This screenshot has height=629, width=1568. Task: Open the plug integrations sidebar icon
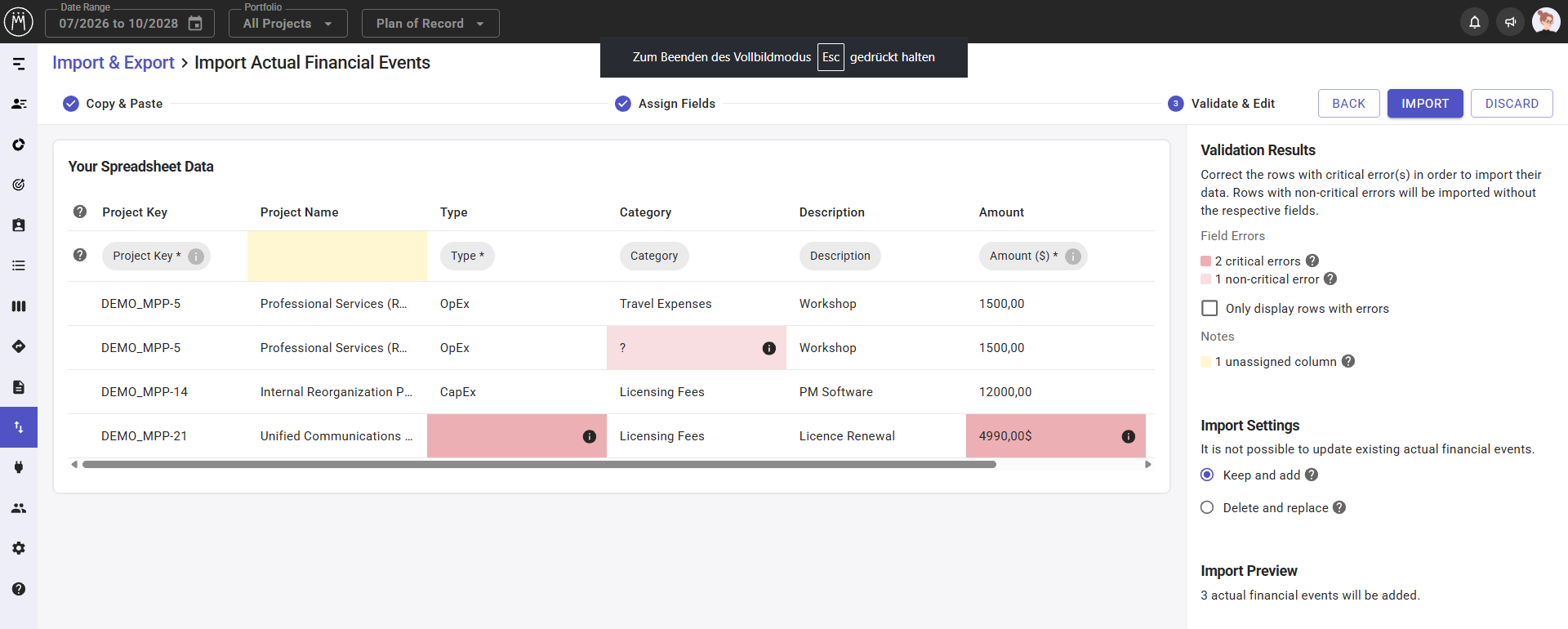pyautogui.click(x=19, y=467)
